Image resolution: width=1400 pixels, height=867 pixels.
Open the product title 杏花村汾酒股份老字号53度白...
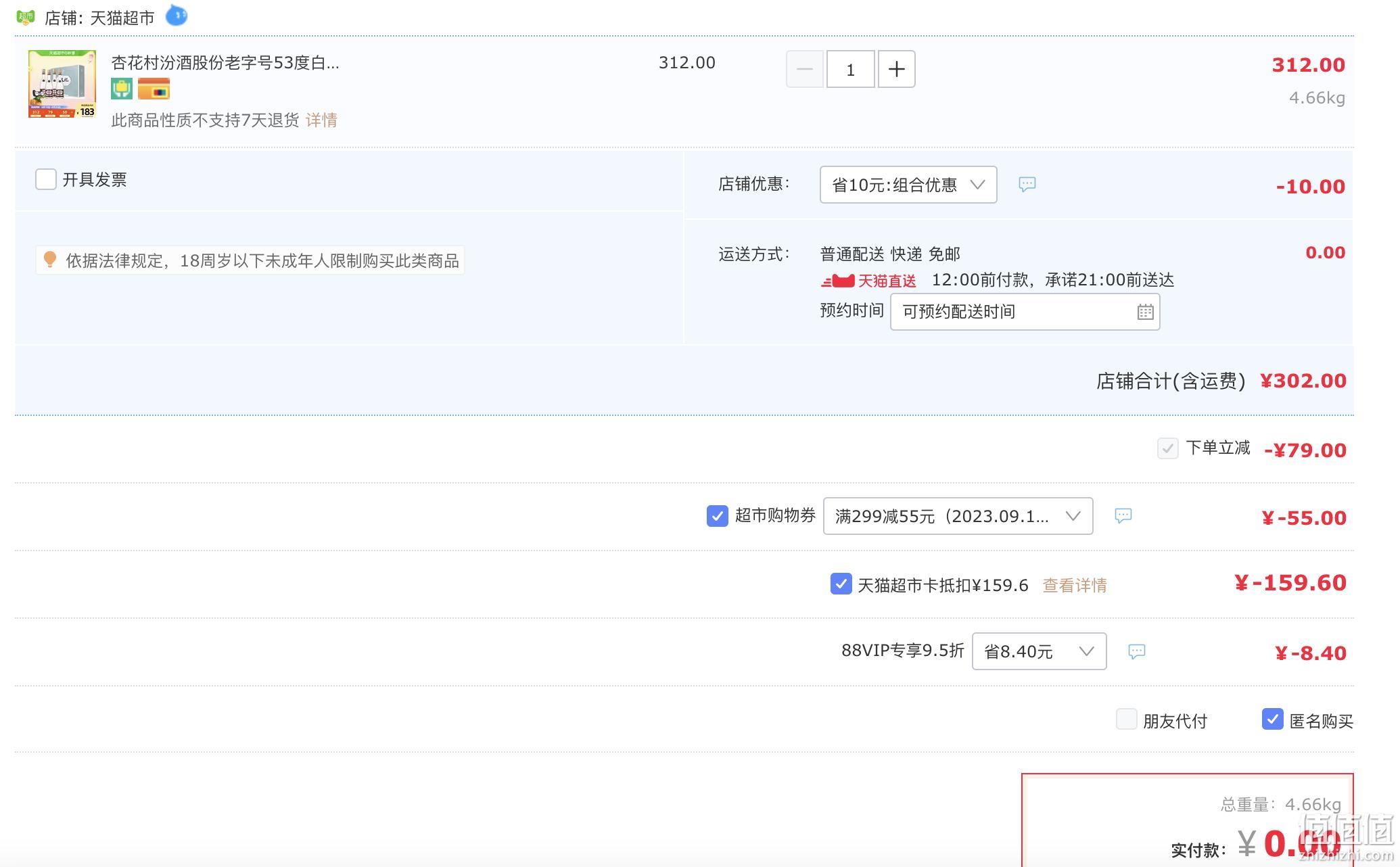tap(225, 63)
